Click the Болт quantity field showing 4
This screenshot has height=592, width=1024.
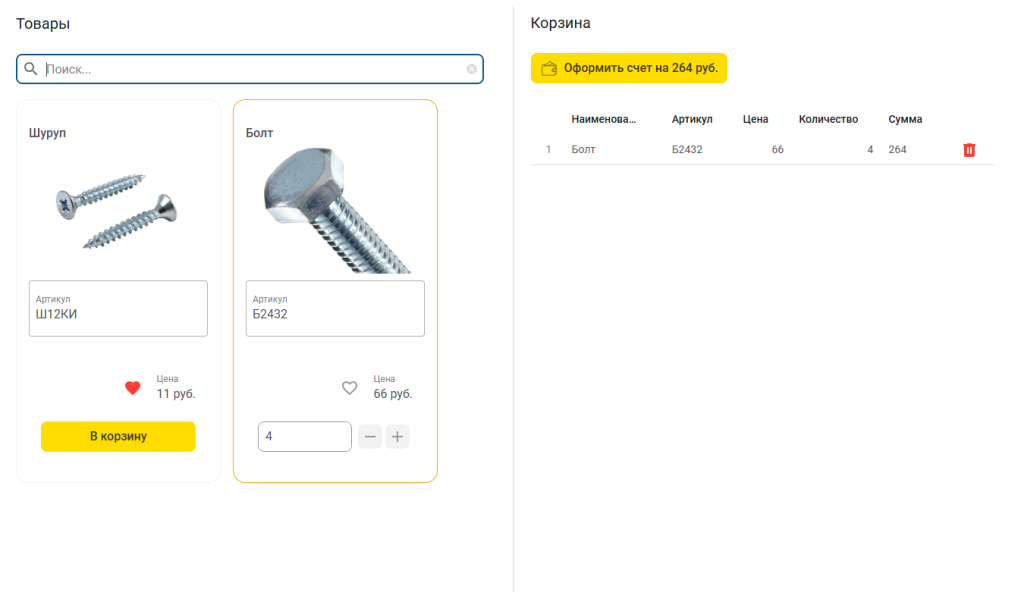point(304,436)
